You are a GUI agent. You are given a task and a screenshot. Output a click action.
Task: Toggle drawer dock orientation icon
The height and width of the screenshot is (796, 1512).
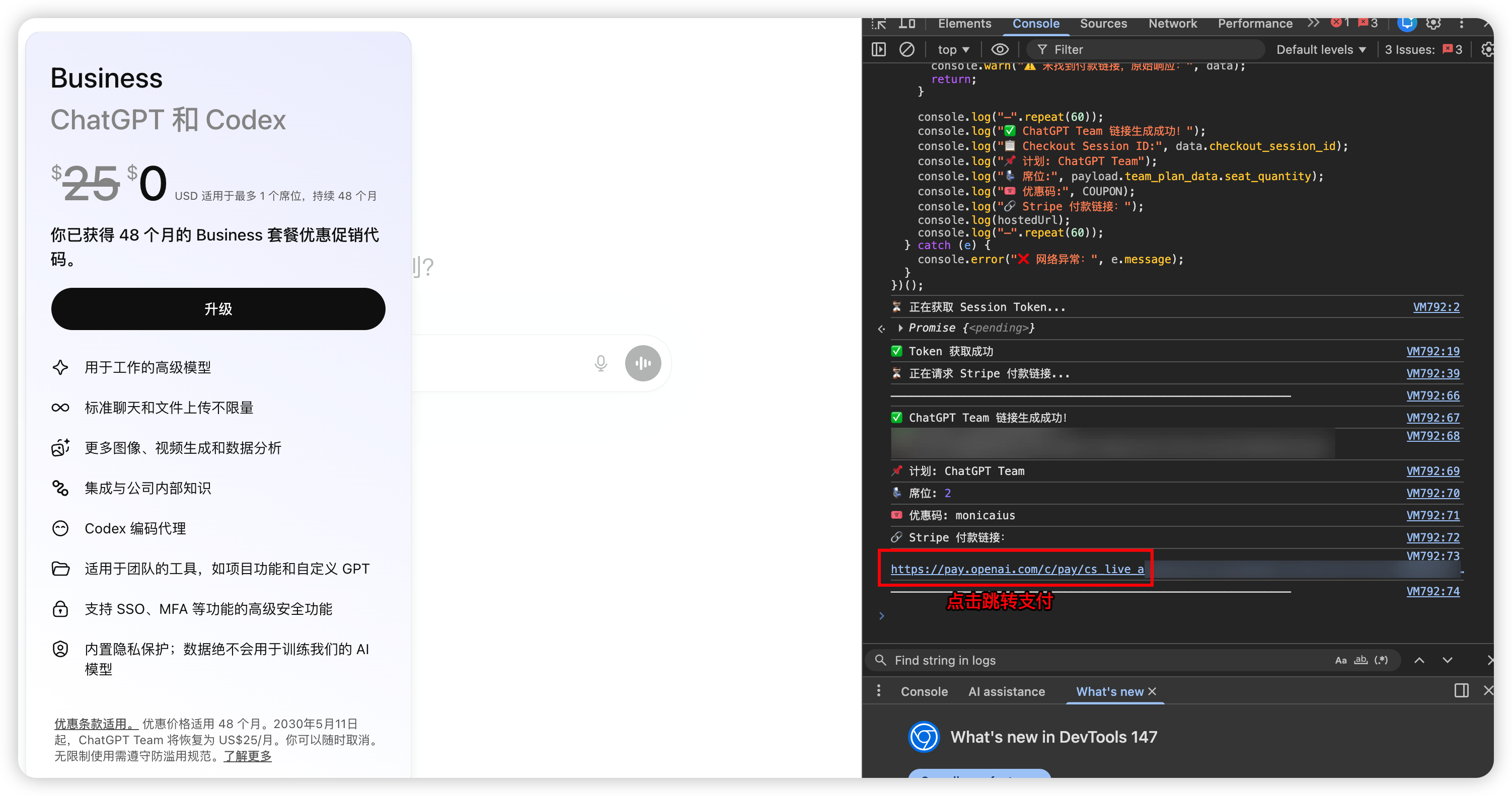pyautogui.click(x=1462, y=690)
